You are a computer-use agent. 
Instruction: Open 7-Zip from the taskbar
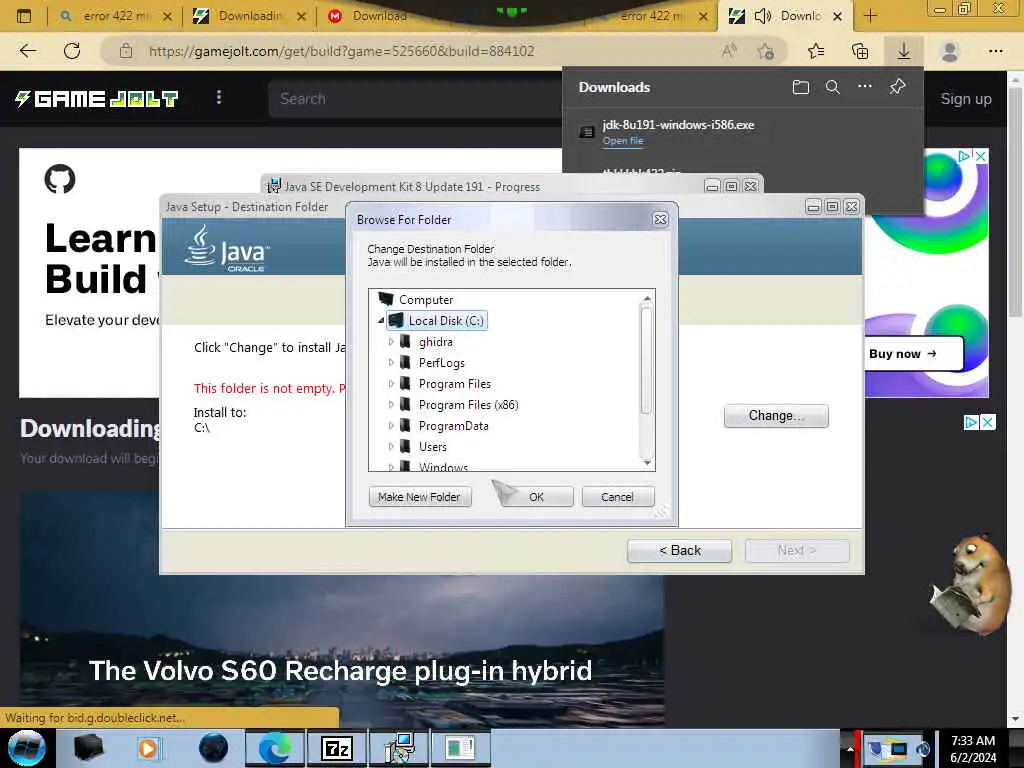[337, 748]
